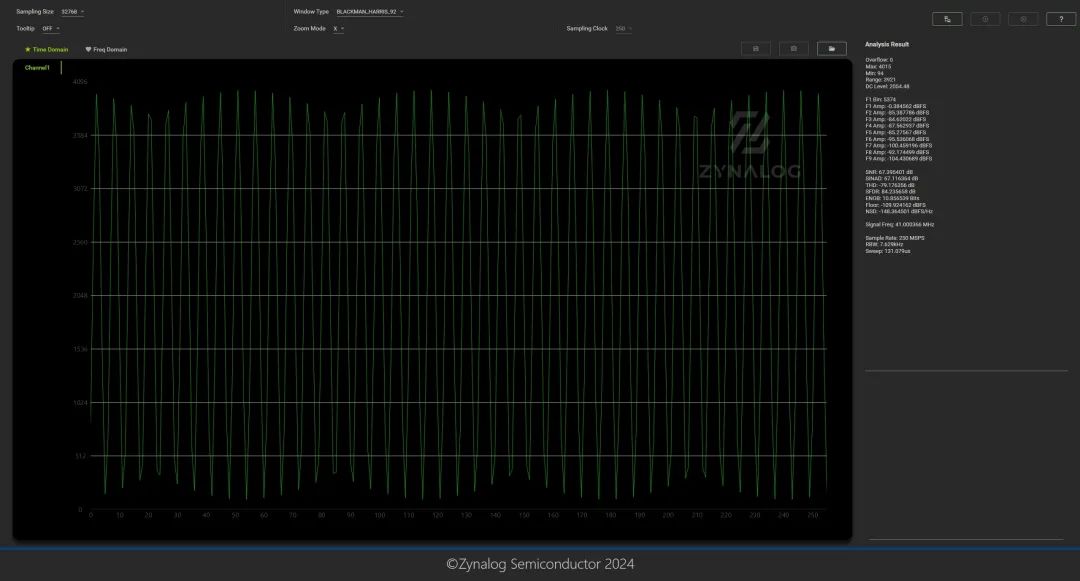The width and height of the screenshot is (1080, 581).
Task: Click the save waveform disk icon
Action: (755, 48)
